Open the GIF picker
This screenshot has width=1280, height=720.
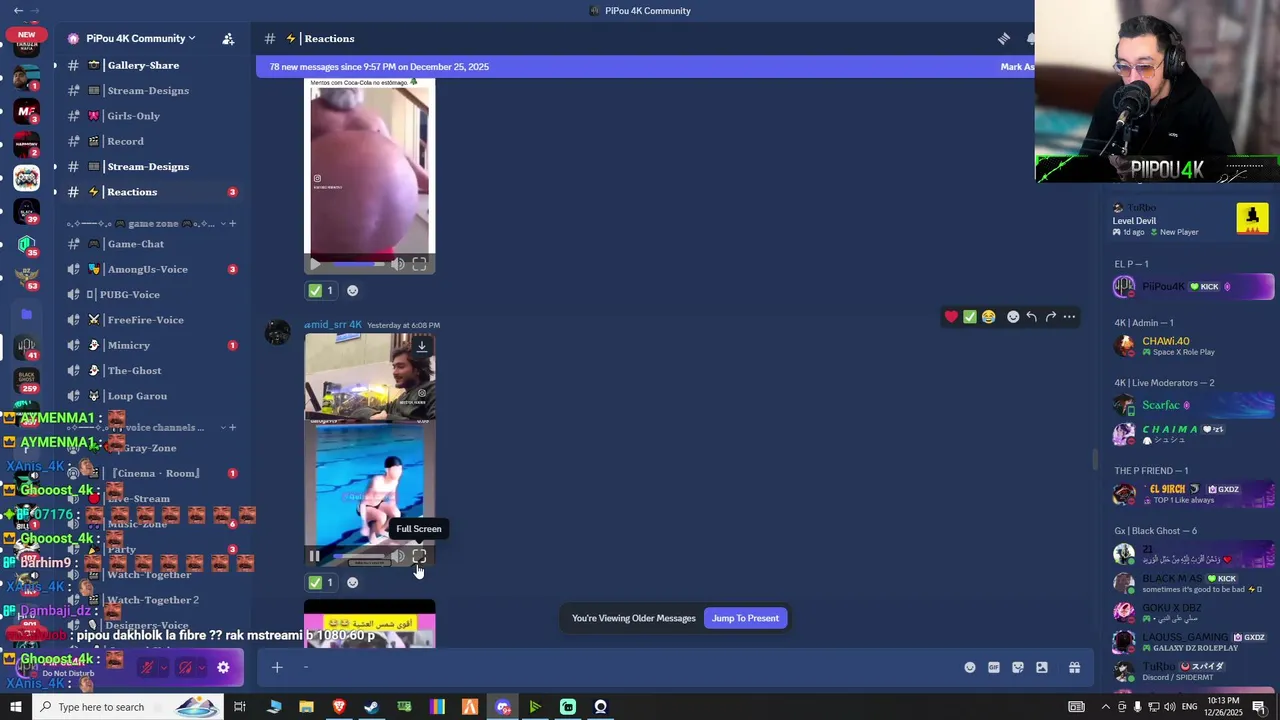[994, 668]
